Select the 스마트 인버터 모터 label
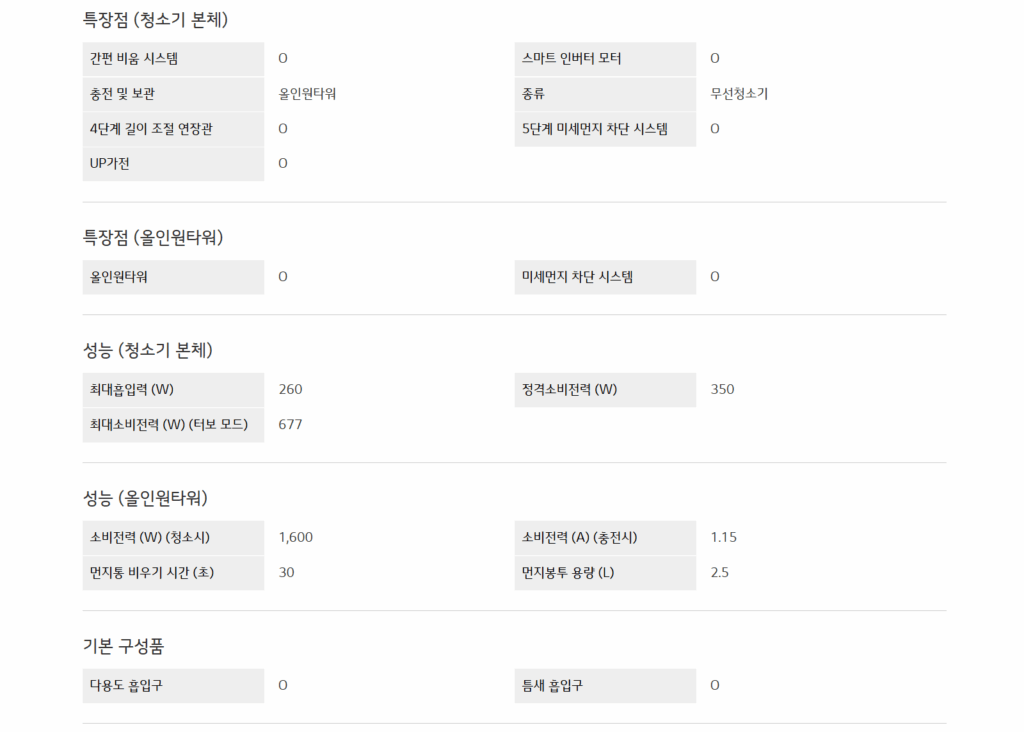This screenshot has height=732, width=1024. (571, 59)
